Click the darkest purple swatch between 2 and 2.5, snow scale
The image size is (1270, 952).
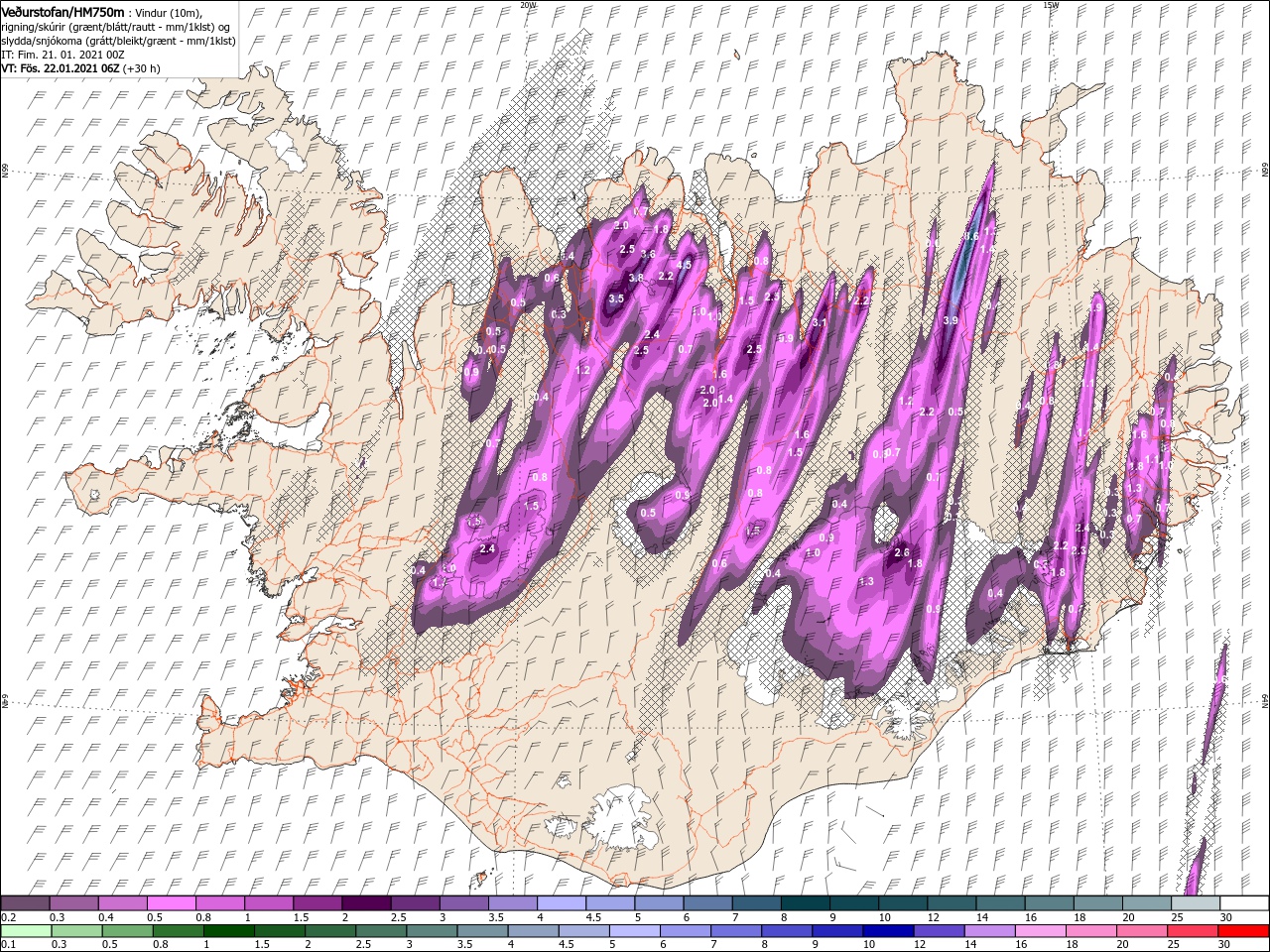click(x=365, y=903)
